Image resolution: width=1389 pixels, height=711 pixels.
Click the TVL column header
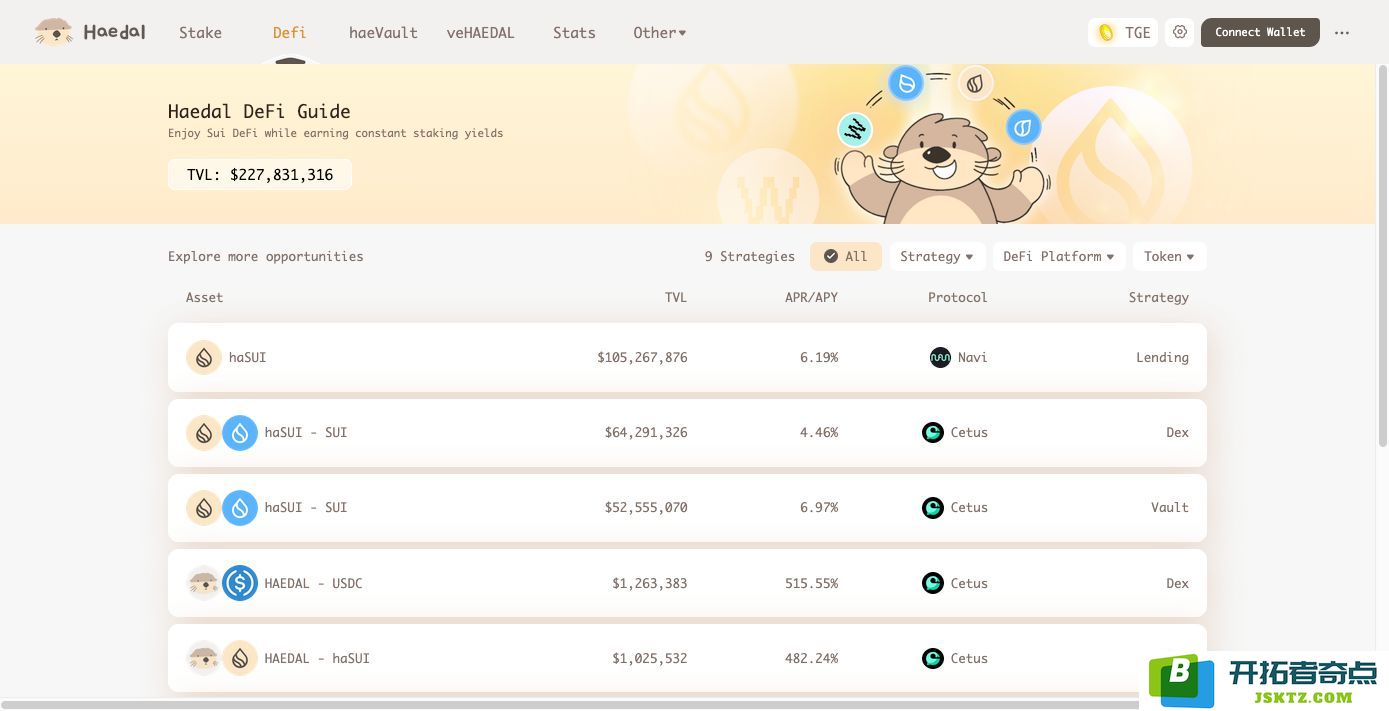pyautogui.click(x=676, y=297)
